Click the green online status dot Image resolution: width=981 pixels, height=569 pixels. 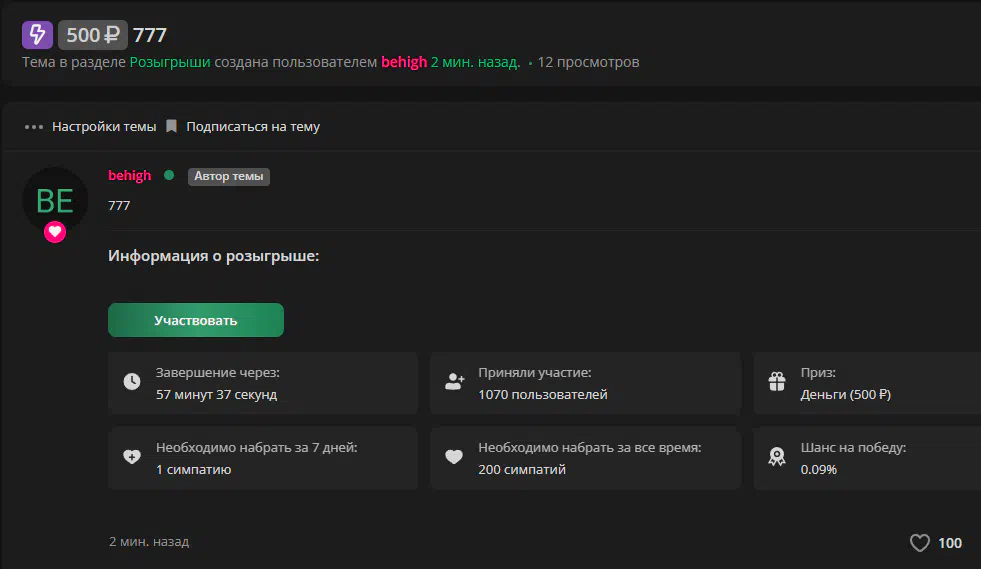[x=169, y=175]
